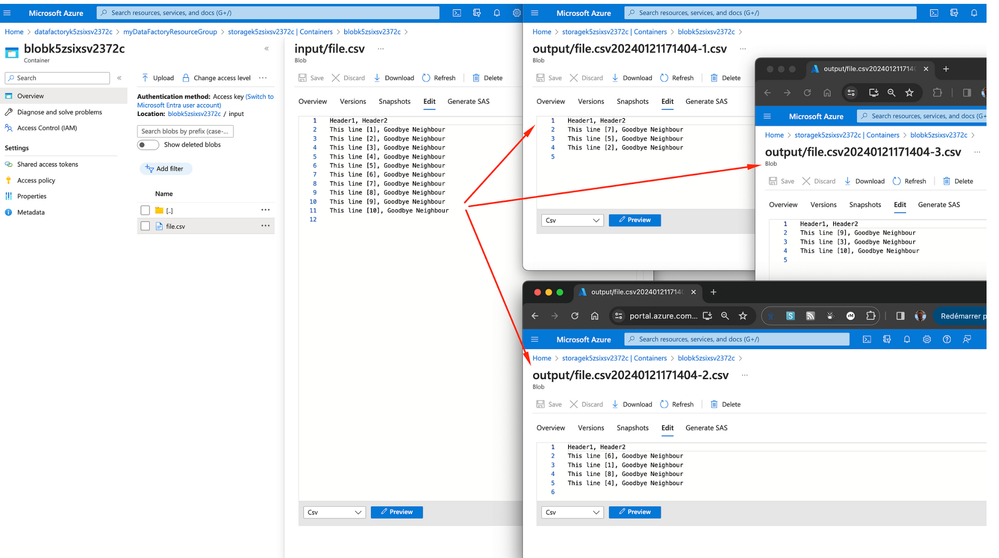The height and width of the screenshot is (558, 999).
Task: Open ellipsis menu for [..] row
Action: point(266,210)
